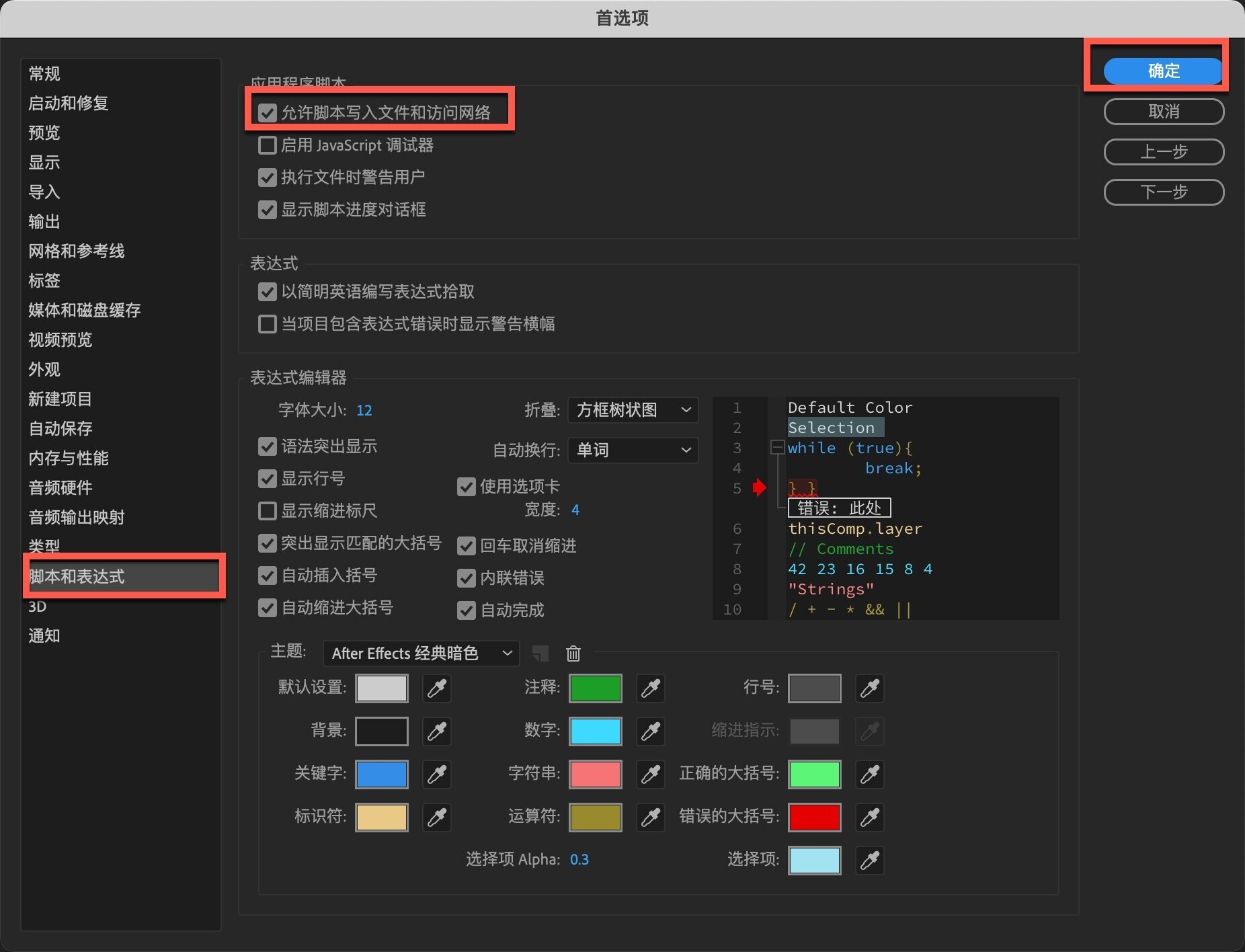Pick 关键字 color with its eyedropper

click(x=437, y=775)
